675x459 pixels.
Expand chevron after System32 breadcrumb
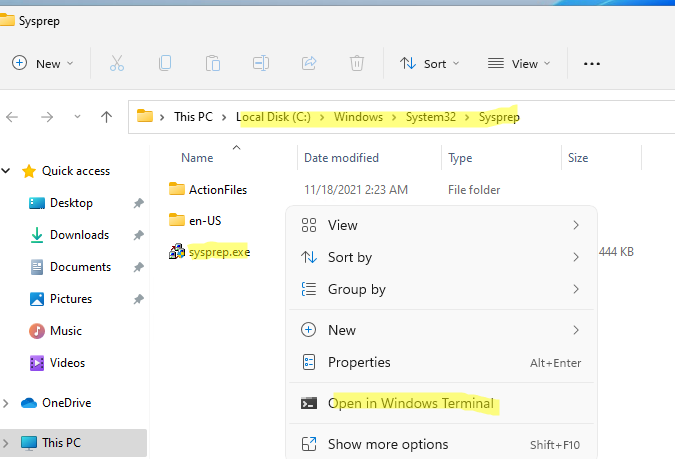coord(467,117)
